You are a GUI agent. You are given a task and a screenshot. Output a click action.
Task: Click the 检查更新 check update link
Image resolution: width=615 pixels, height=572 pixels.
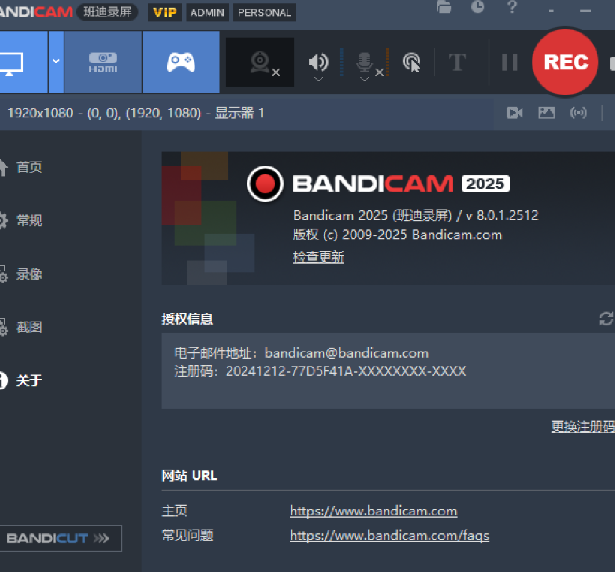pos(318,257)
